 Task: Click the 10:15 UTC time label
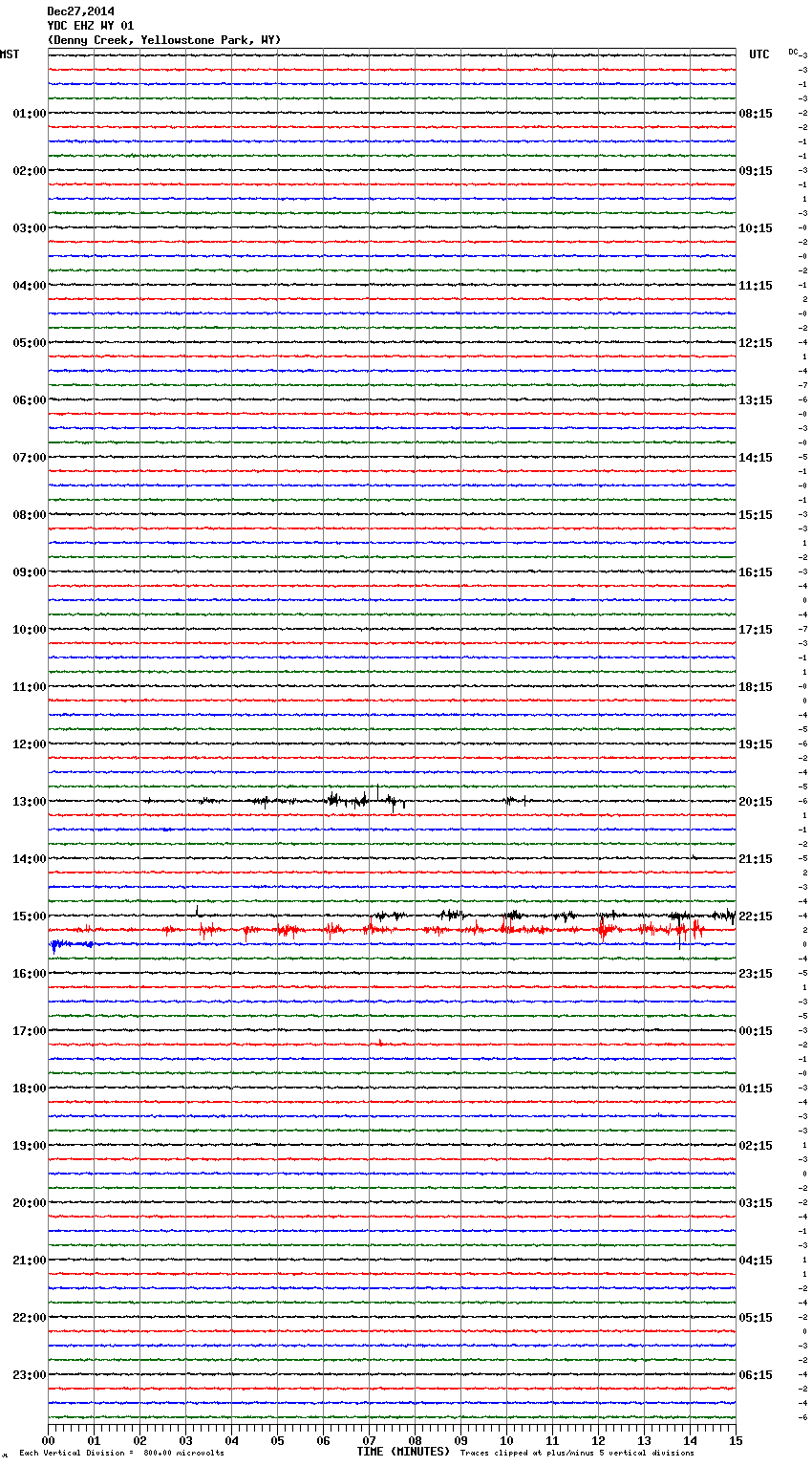click(756, 228)
